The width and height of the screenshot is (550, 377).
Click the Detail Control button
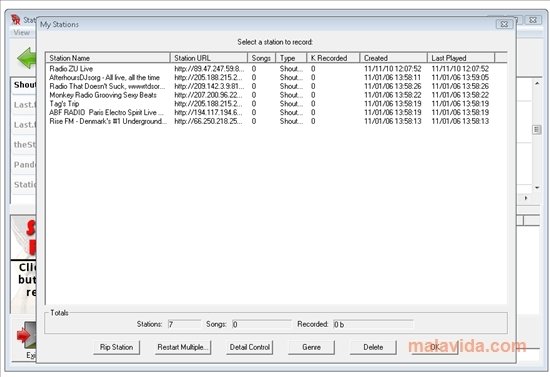[249, 347]
